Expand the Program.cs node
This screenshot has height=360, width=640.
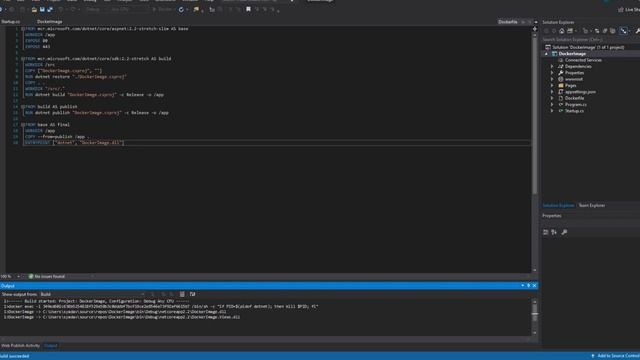click(552, 104)
